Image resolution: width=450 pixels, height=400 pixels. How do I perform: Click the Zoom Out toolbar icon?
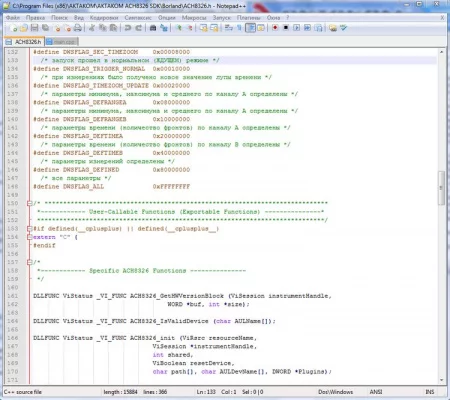pyautogui.click(x=190, y=28)
